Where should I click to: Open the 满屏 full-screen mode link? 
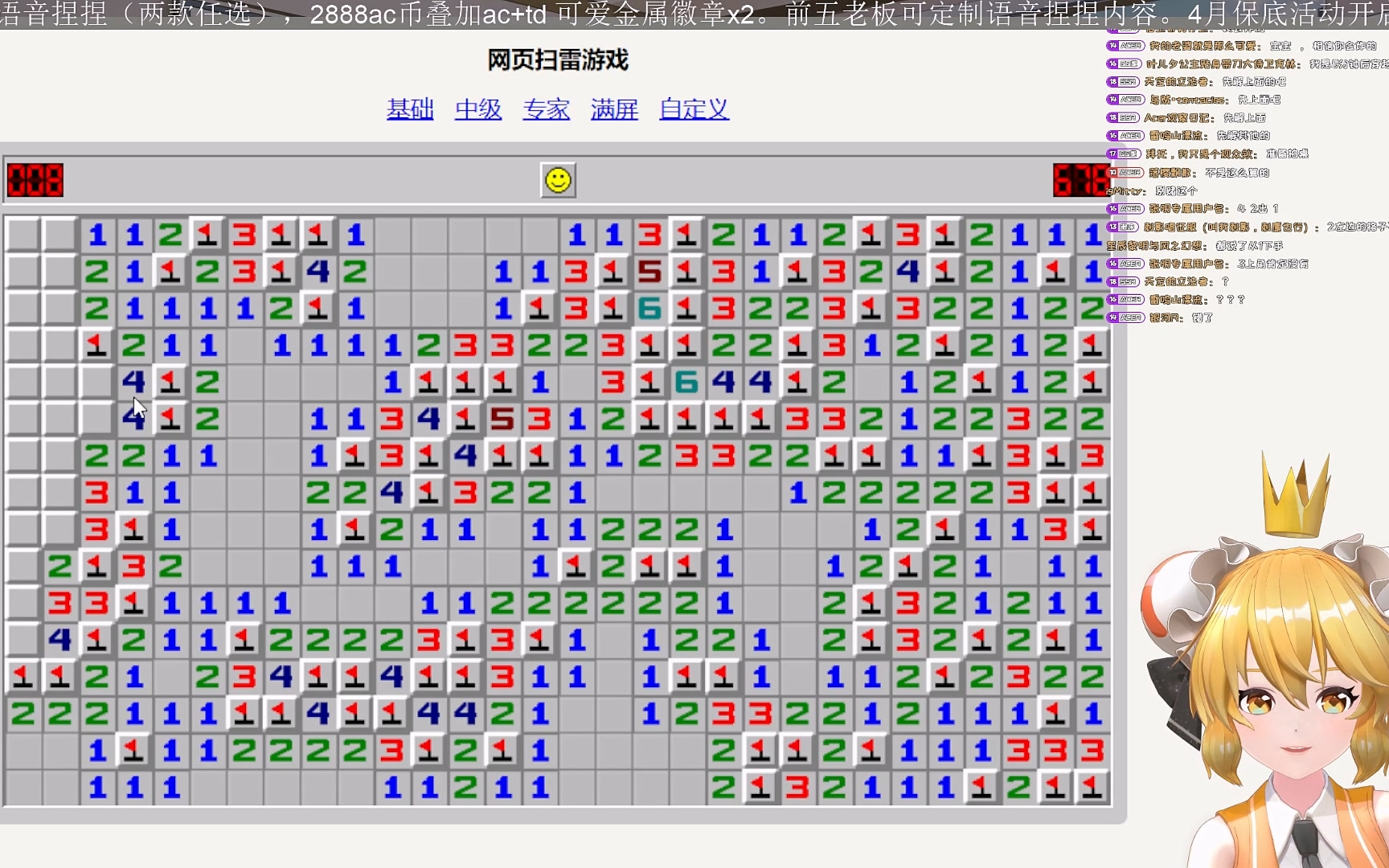pos(614,109)
